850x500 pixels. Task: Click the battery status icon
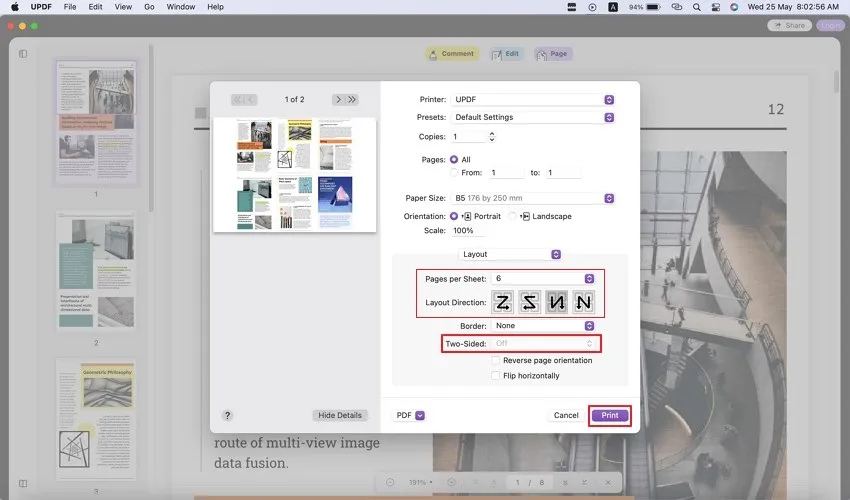tap(653, 7)
